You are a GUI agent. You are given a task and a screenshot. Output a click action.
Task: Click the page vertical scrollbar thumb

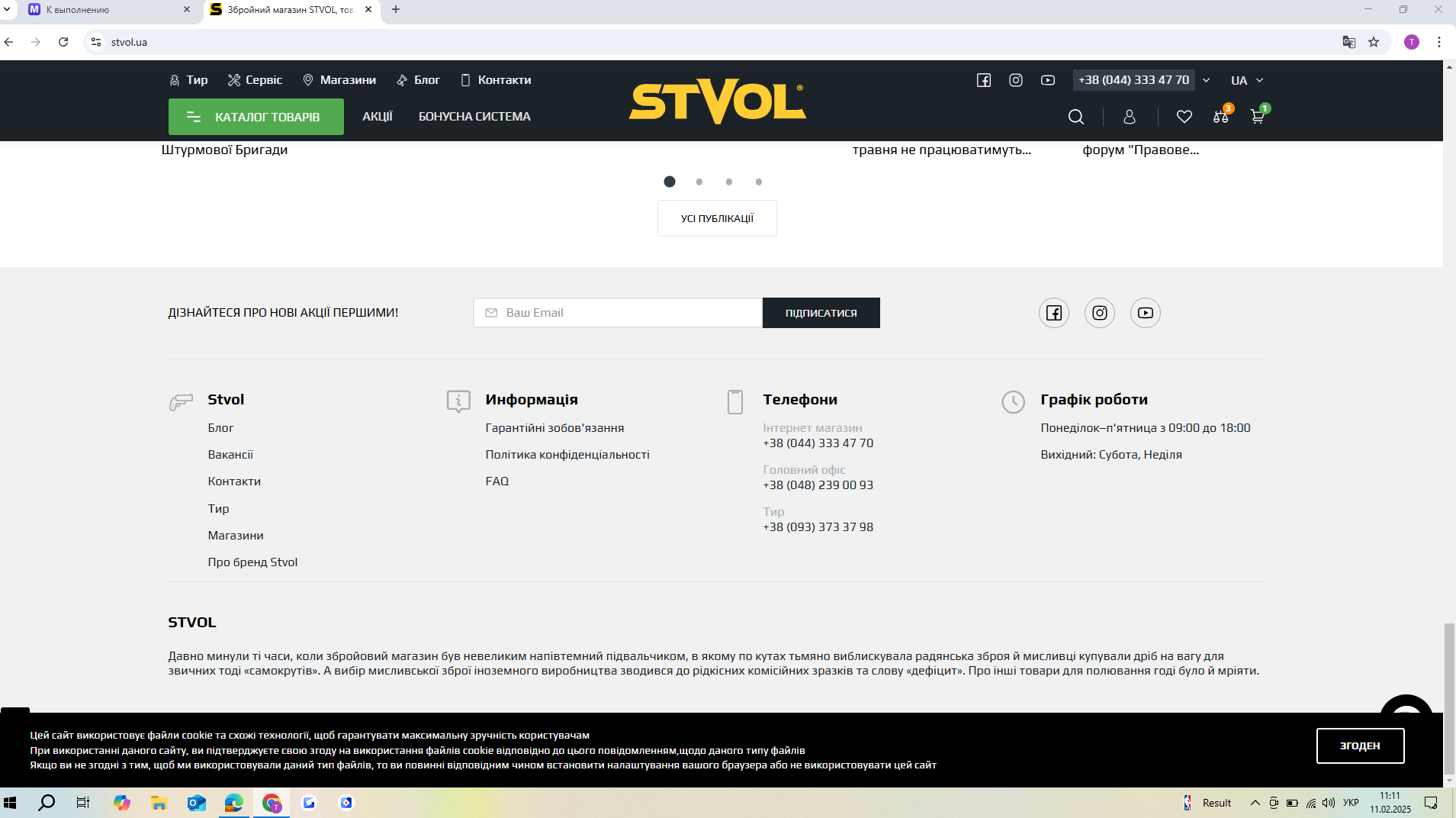[x=1449, y=697]
